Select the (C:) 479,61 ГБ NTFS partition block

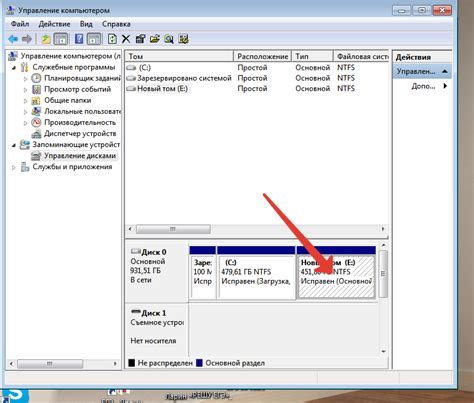256,272
